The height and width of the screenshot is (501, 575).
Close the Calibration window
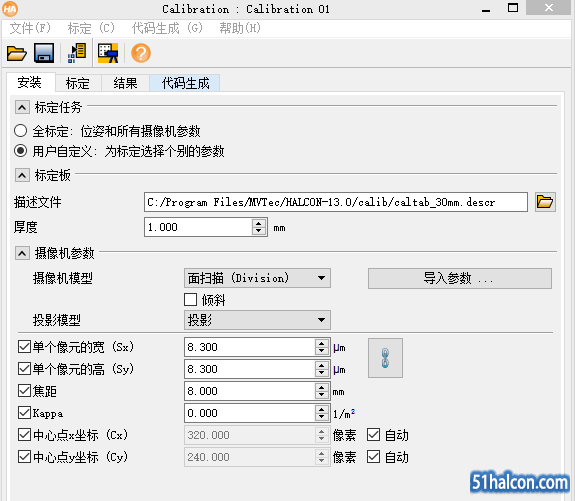[x=549, y=8]
